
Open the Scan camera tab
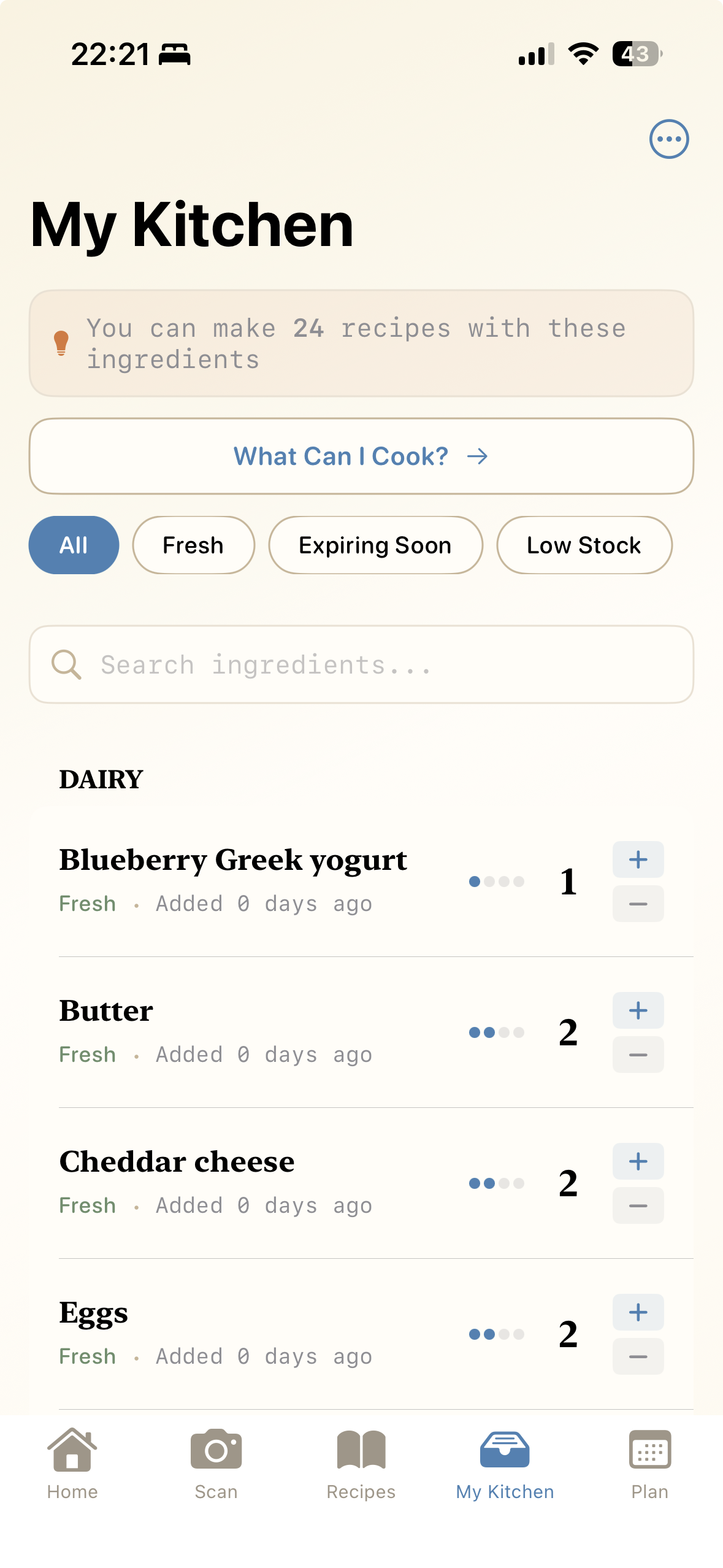pyautogui.click(x=216, y=1450)
